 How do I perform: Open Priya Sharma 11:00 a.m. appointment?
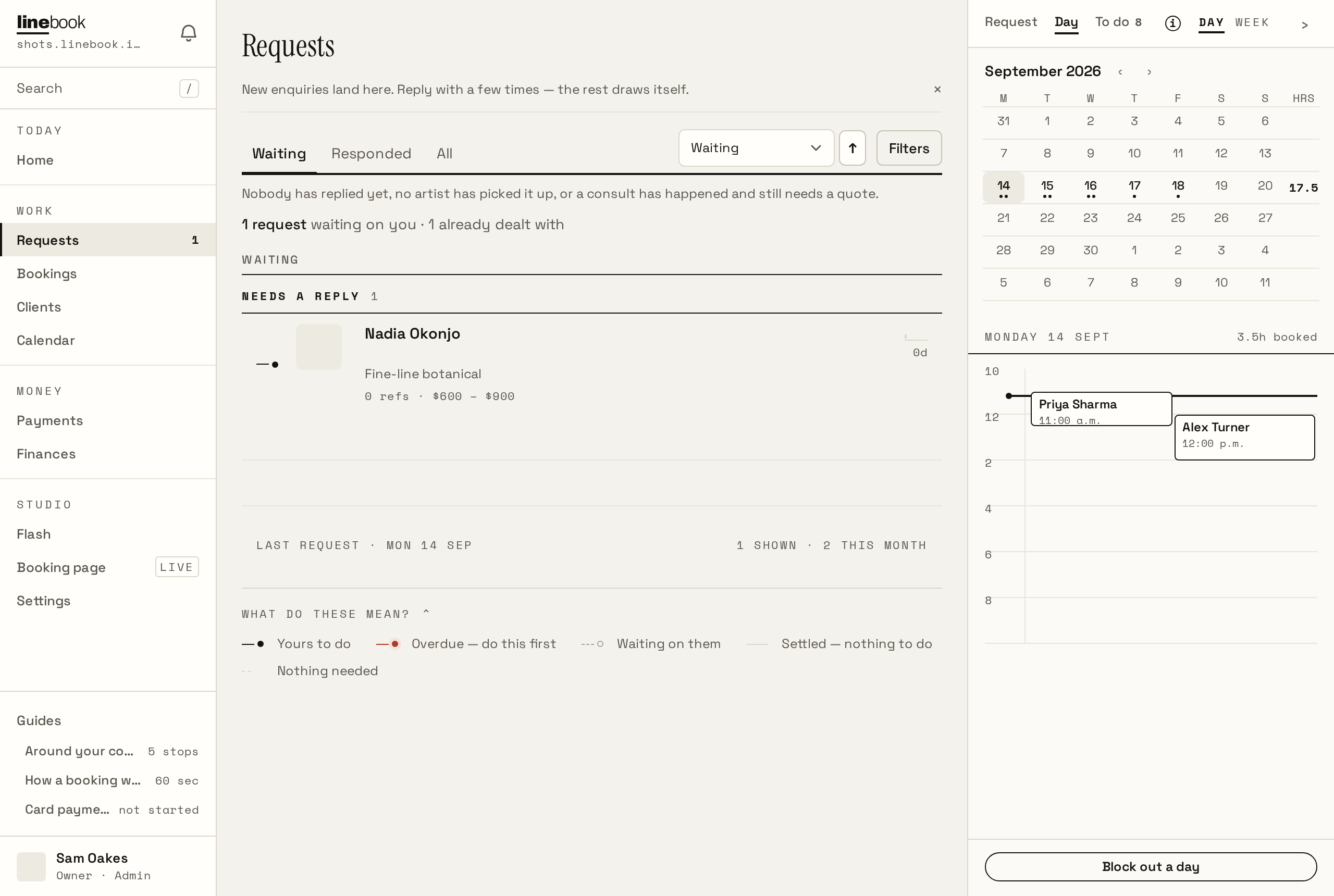click(x=1101, y=409)
